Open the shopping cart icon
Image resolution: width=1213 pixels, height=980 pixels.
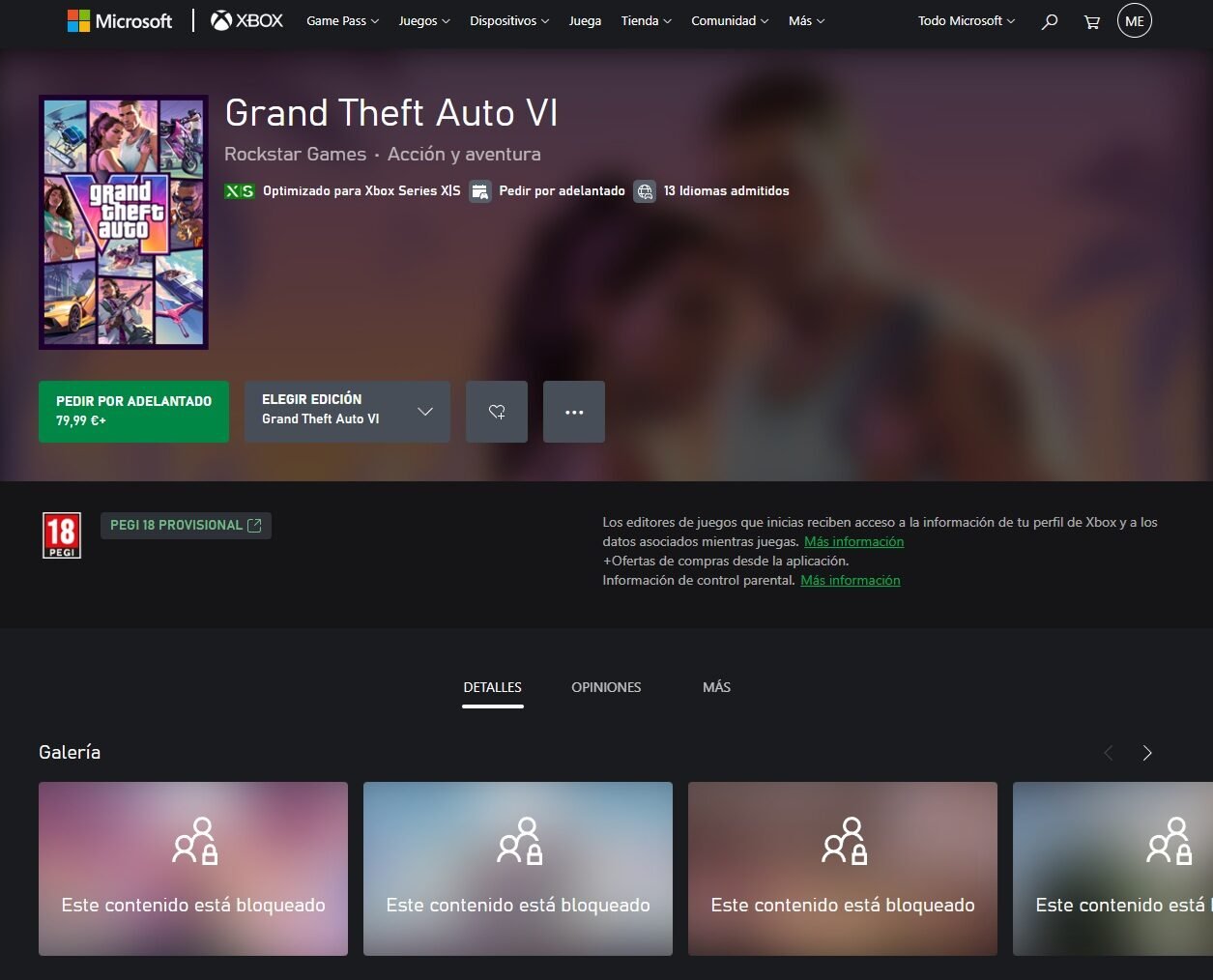click(x=1092, y=21)
